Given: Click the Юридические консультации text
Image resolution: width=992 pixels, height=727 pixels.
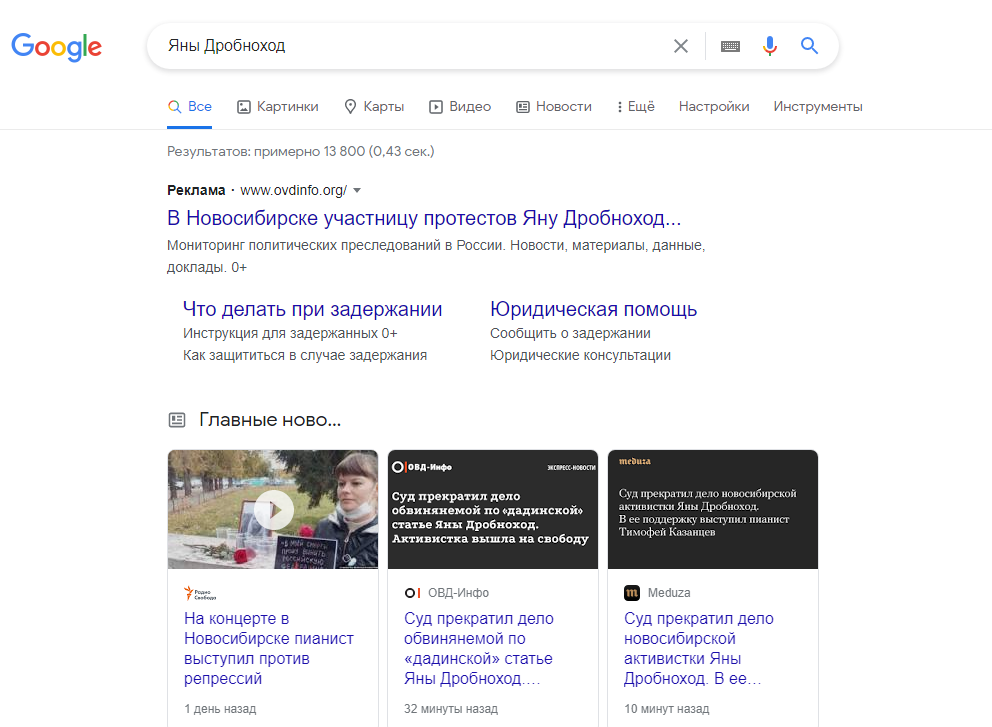Looking at the screenshot, I should click(580, 355).
